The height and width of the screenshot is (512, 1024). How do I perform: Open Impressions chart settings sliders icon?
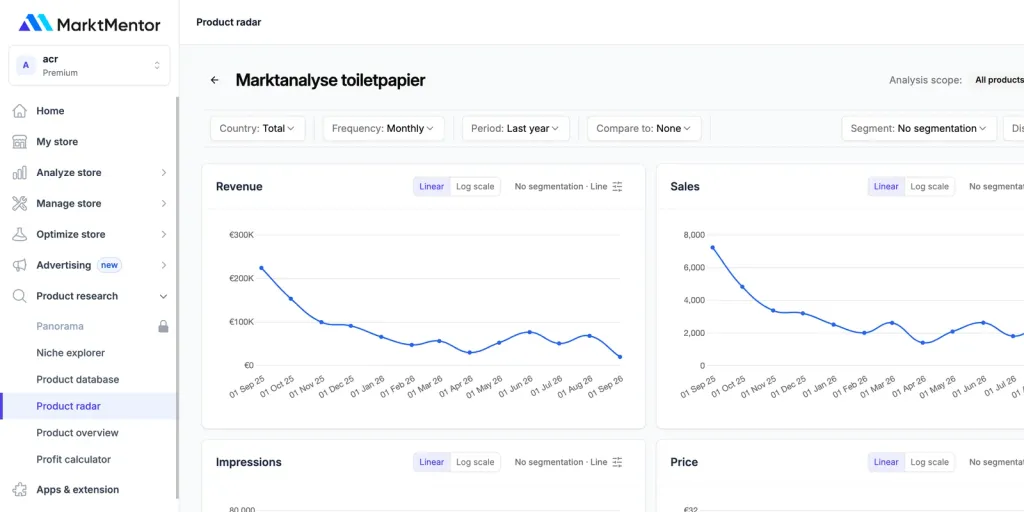click(x=617, y=462)
